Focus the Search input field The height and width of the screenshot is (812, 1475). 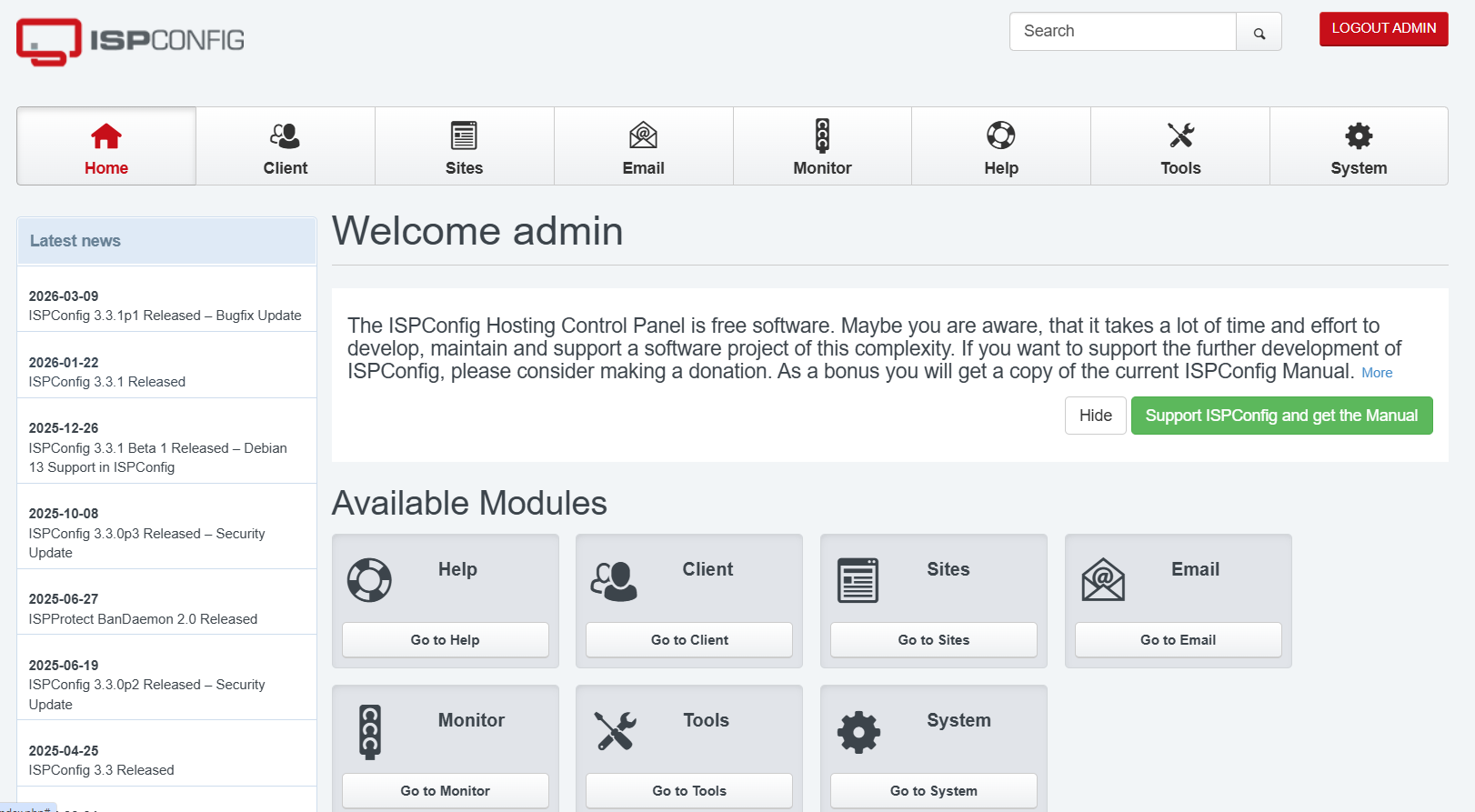coord(1122,32)
